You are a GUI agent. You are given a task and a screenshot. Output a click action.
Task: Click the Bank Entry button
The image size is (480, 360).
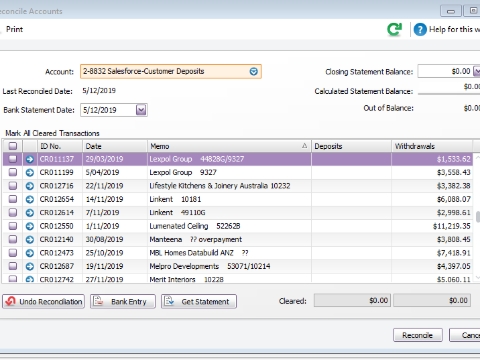(x=123, y=301)
